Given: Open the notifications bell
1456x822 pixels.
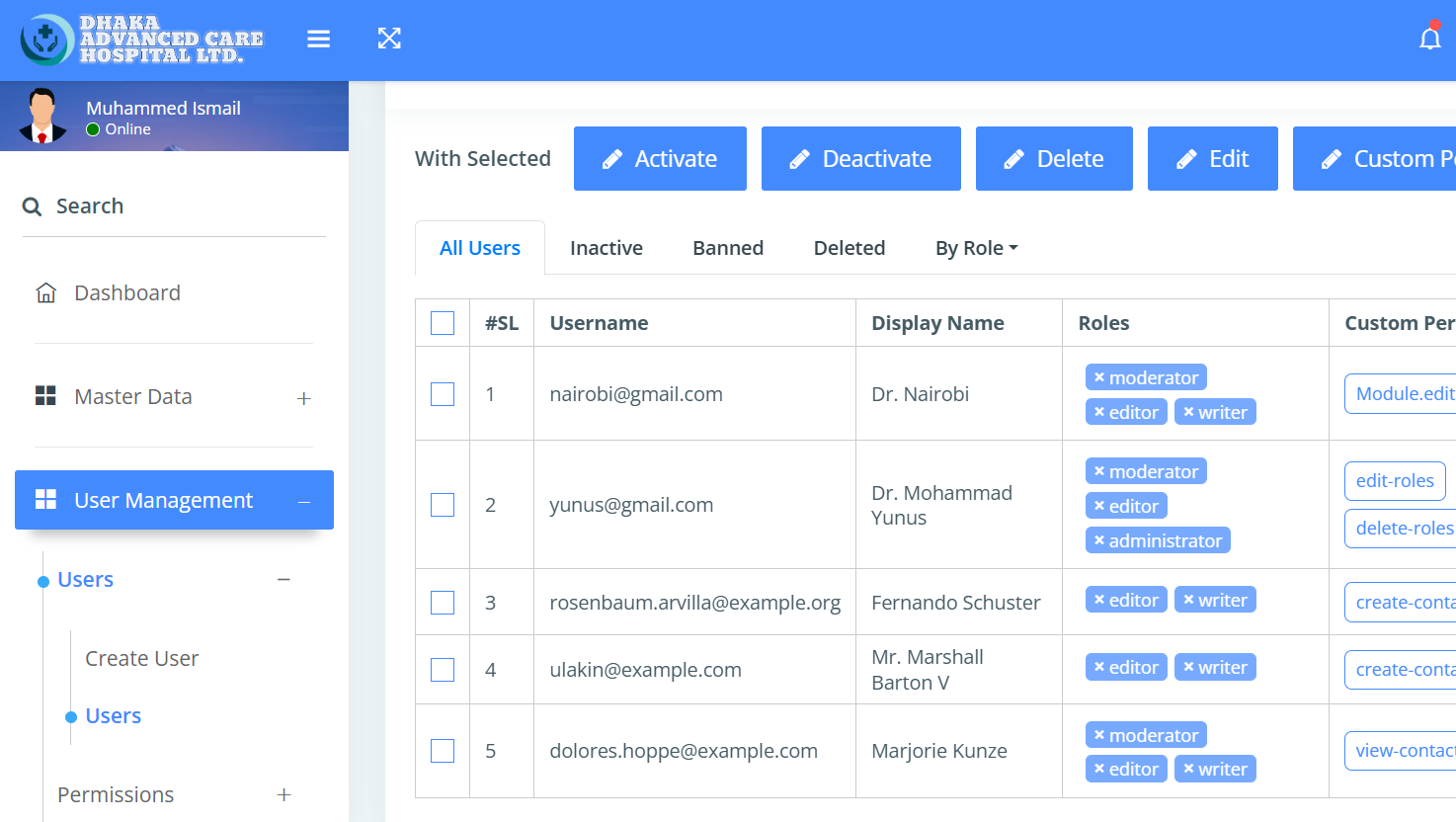Looking at the screenshot, I should tap(1429, 39).
